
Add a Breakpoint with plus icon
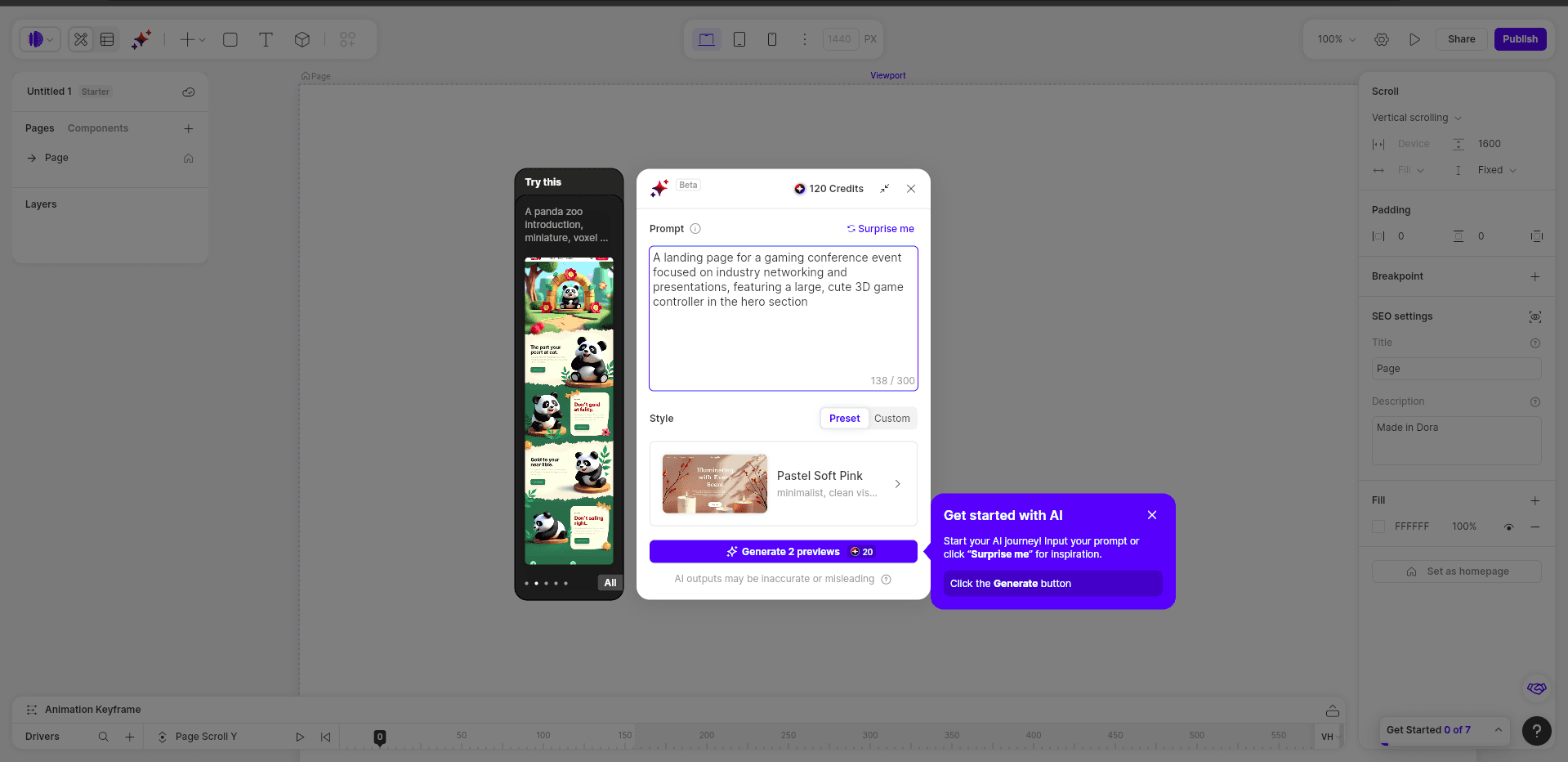[1535, 276]
